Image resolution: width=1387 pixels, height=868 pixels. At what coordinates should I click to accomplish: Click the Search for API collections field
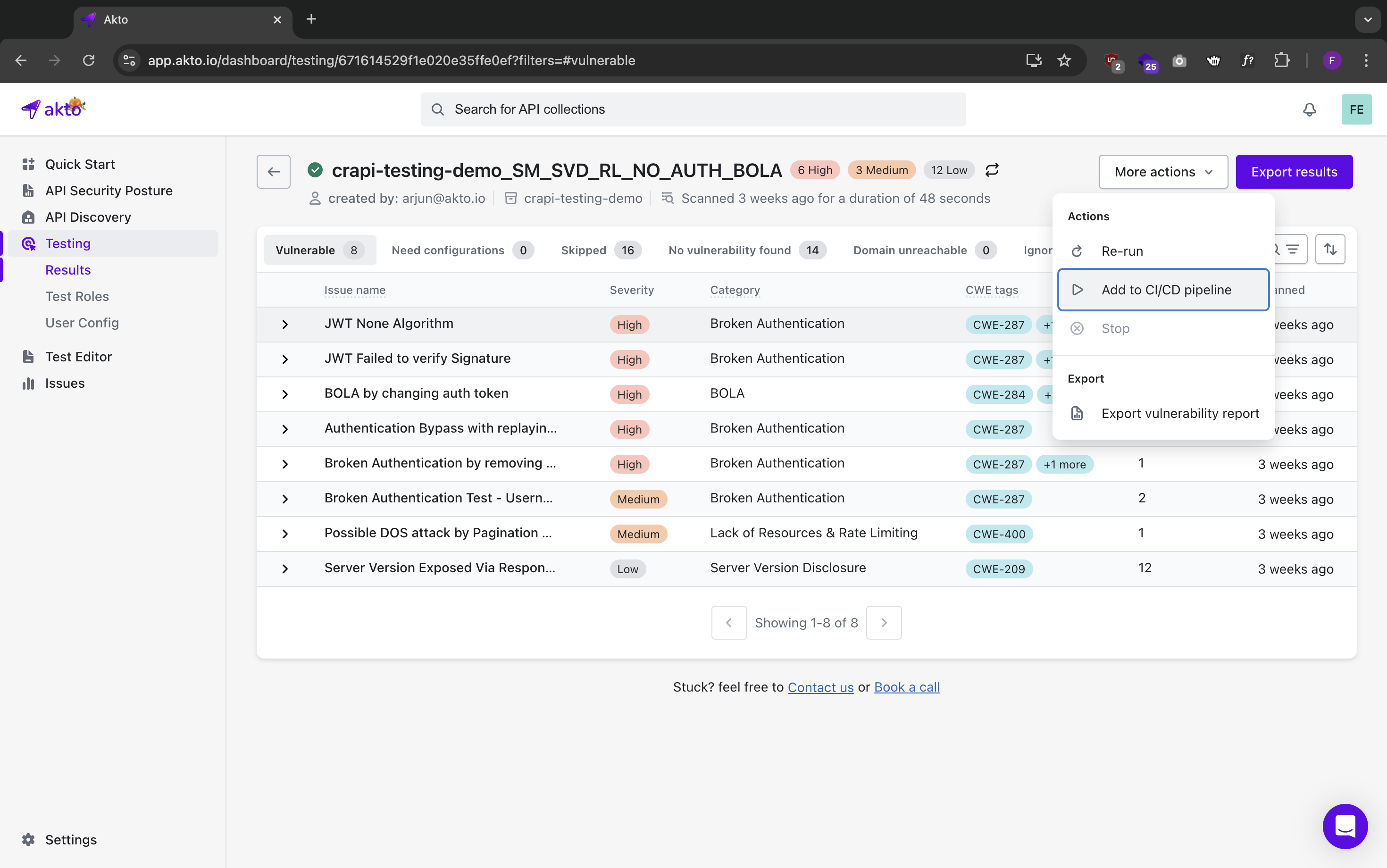[693, 109]
